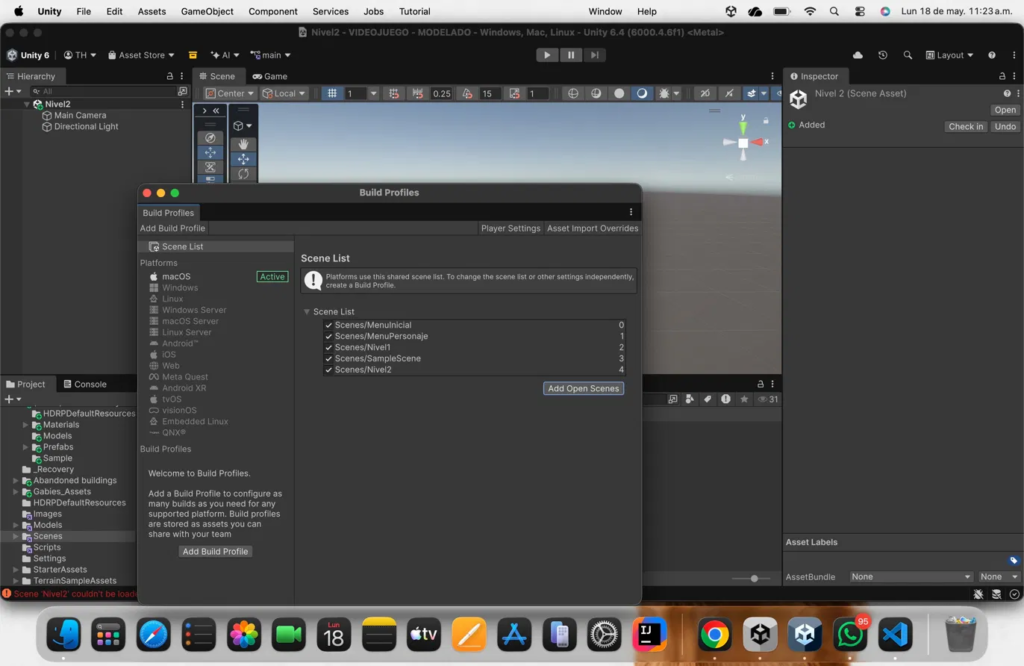
Task: Click the global search magnifier in Unity toolbar
Action: pos(907,55)
